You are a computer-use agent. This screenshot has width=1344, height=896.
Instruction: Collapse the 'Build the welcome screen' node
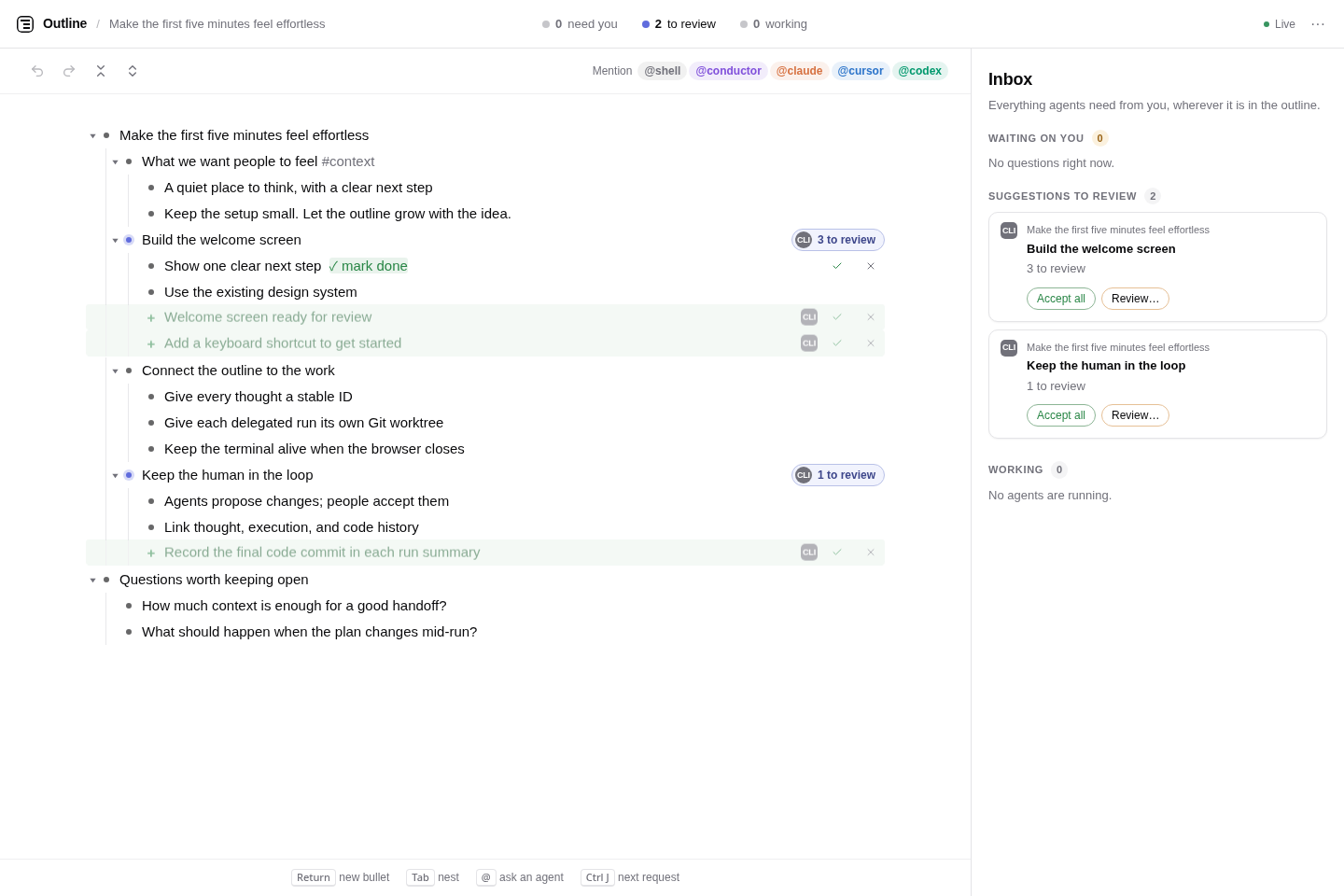(115, 241)
